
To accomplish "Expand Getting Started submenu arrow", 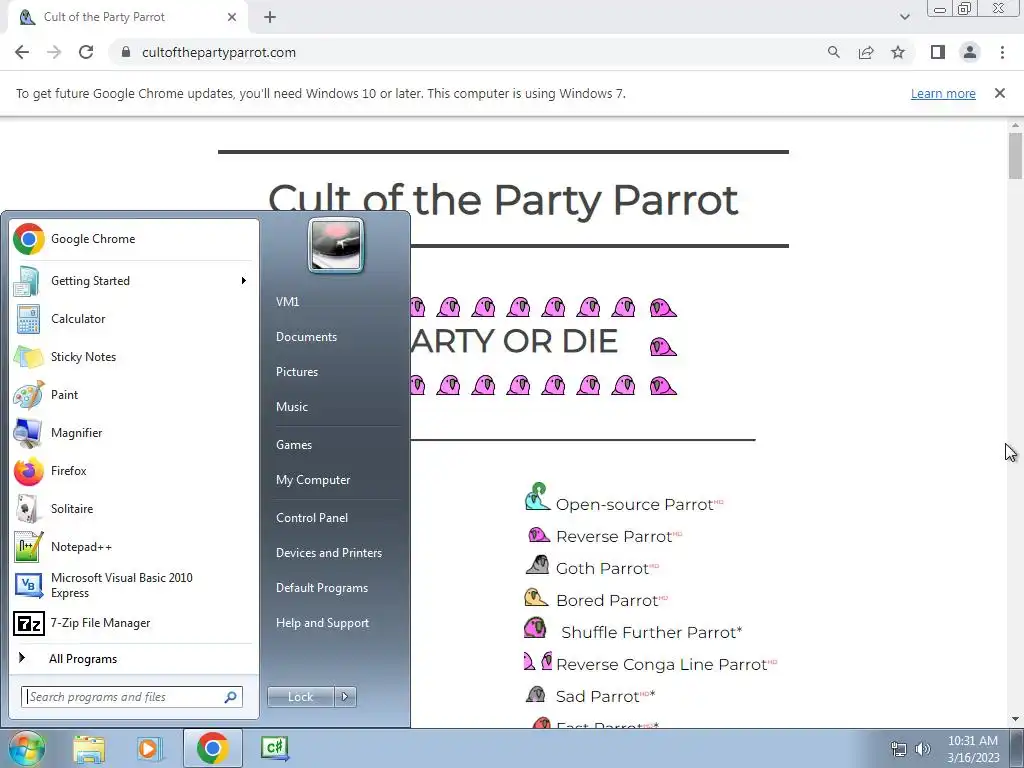I will (244, 281).
